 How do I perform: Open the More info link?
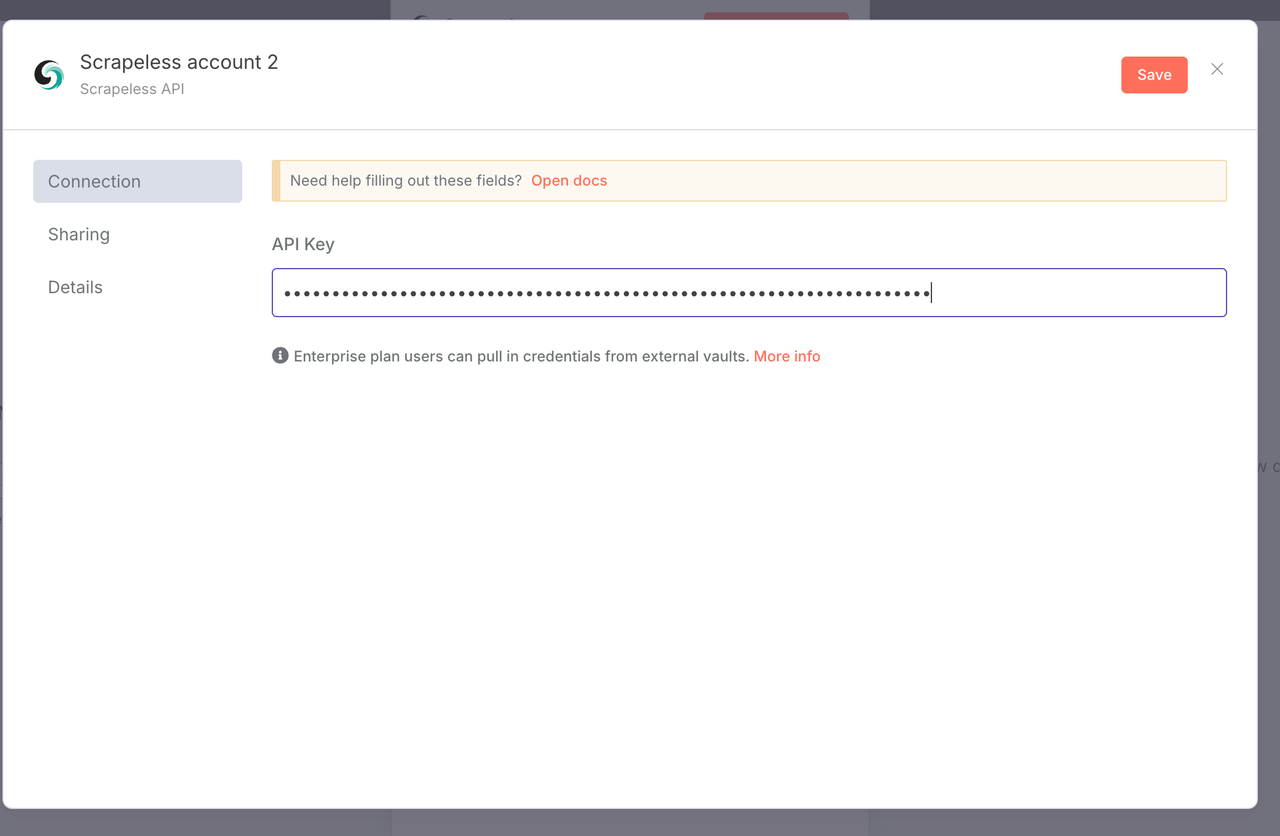click(786, 356)
